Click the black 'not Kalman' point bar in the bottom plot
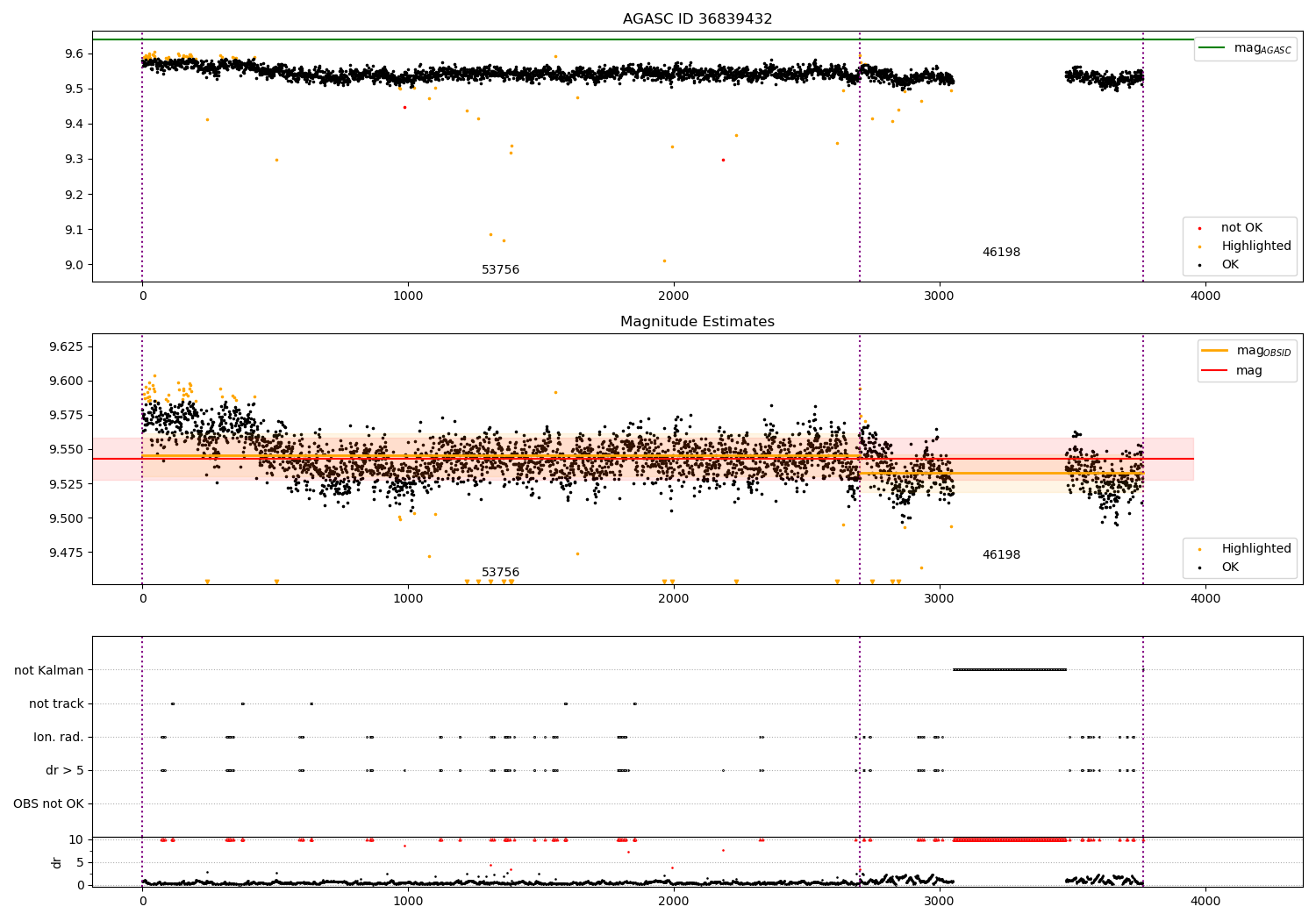Viewport: 1316px width, 921px height. (x=1010, y=670)
